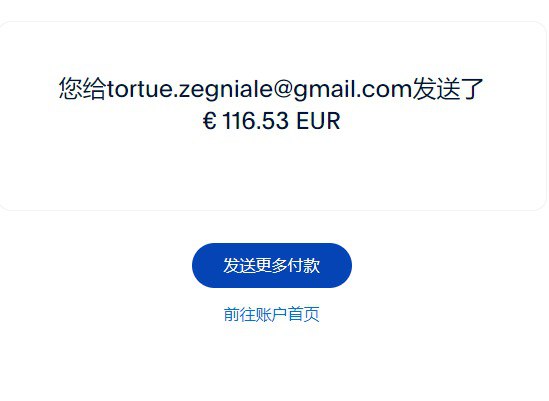This screenshot has height=401, width=549.
Task: Select the € 116.53 EUR amount text
Action: pyautogui.click(x=271, y=121)
